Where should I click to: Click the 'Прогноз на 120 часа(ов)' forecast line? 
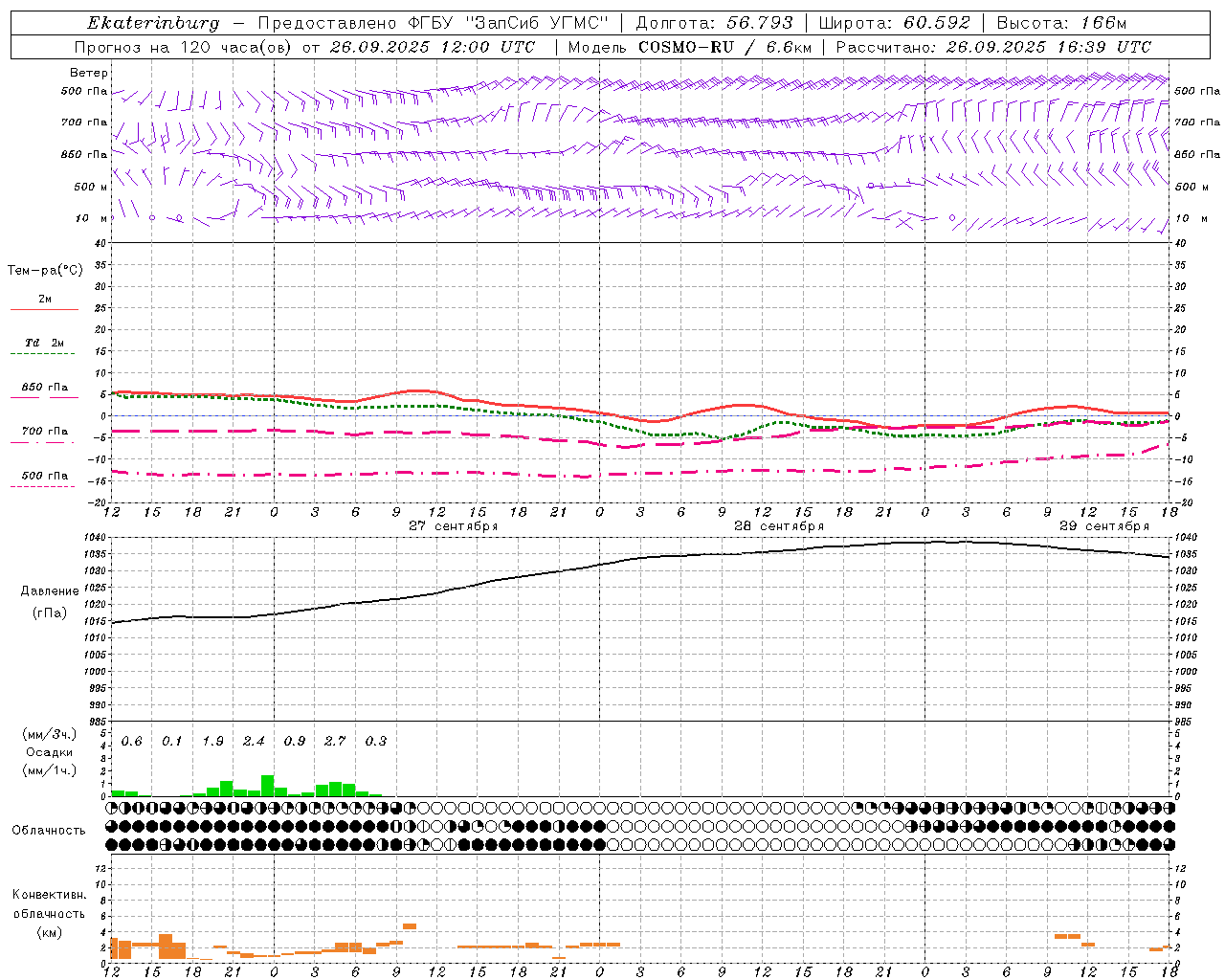305,47
